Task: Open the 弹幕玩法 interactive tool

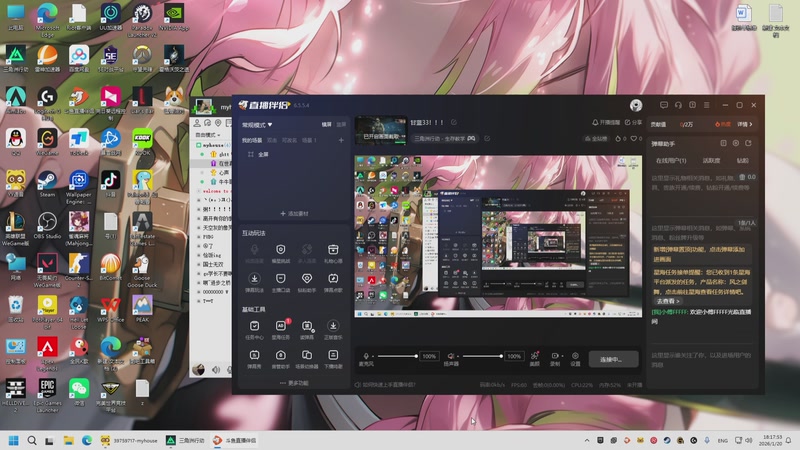Action: click(x=254, y=282)
